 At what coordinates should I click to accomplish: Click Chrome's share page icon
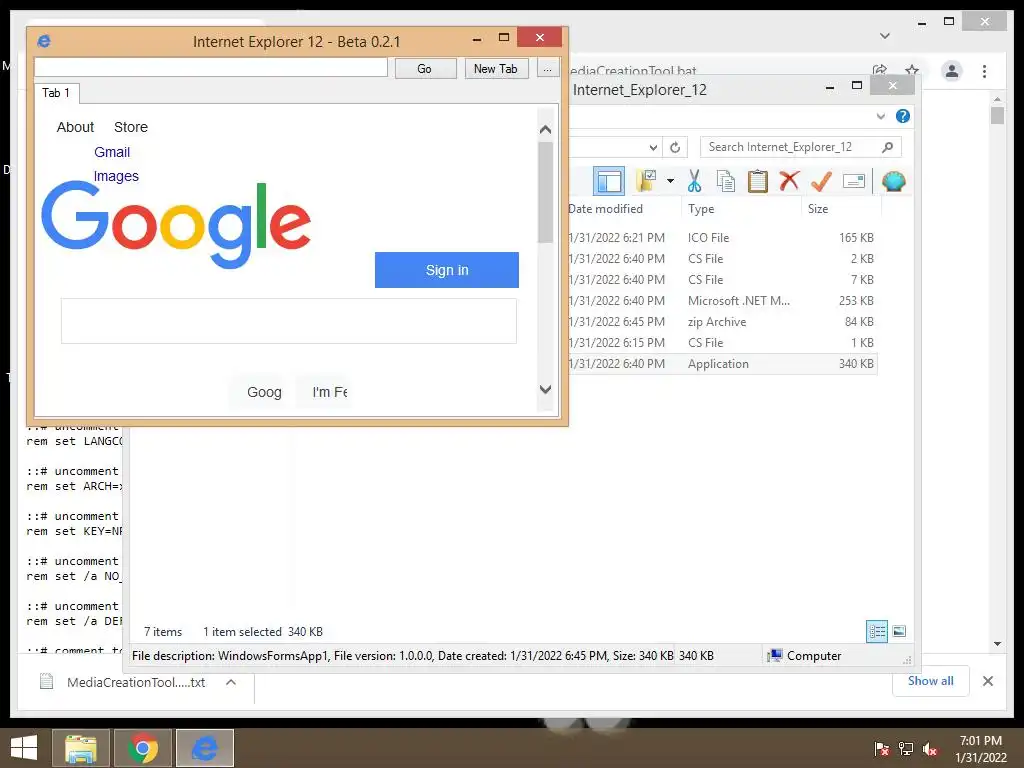(x=880, y=70)
